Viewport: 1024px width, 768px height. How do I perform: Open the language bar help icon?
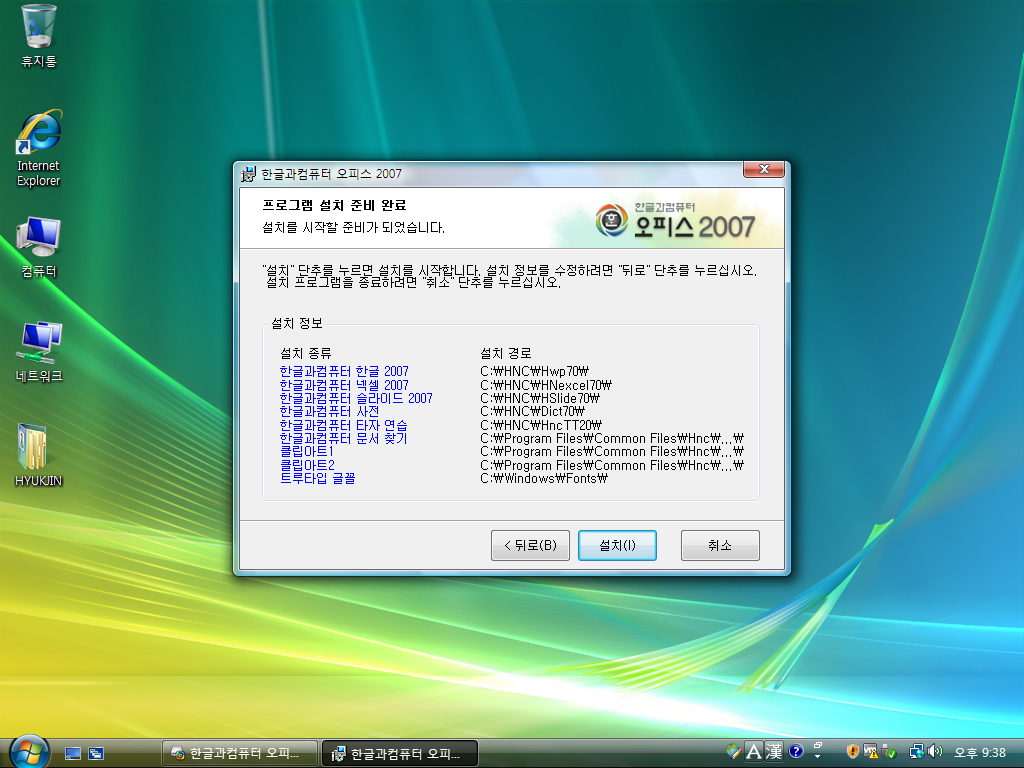click(795, 751)
